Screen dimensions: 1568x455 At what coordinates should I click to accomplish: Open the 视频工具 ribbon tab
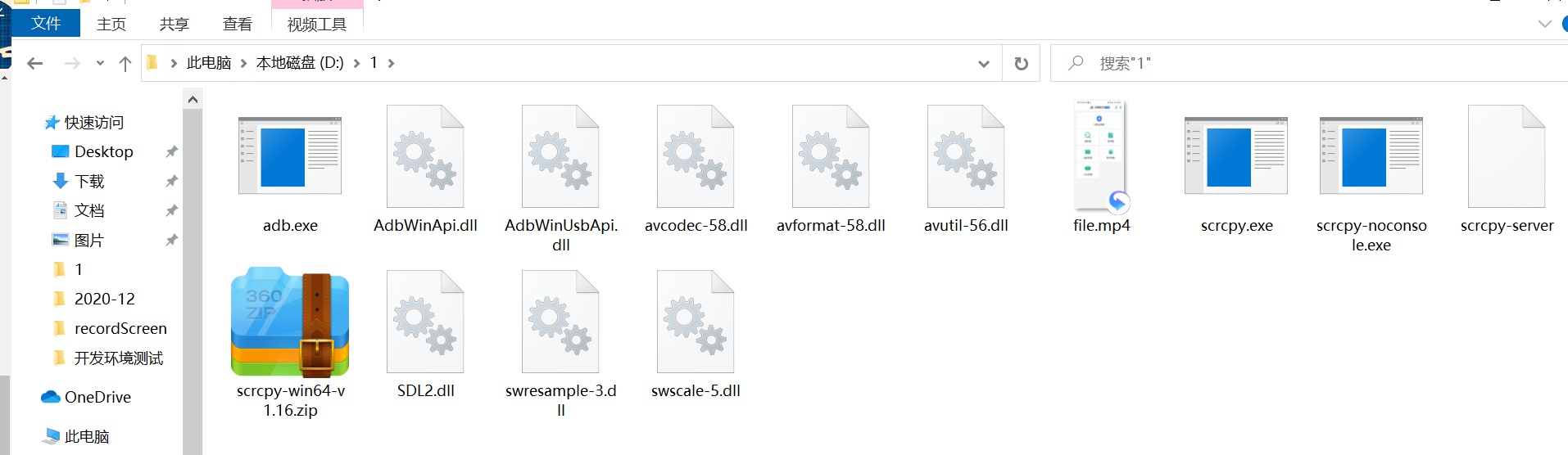[317, 25]
